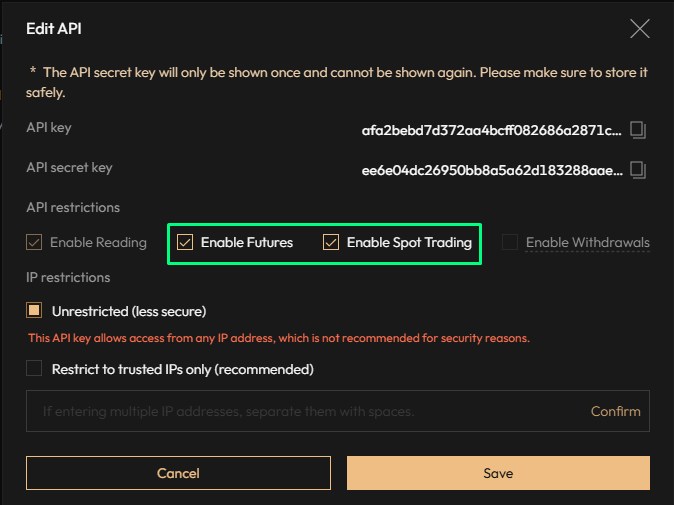Save the API settings
This screenshot has height=505, width=674.
[x=498, y=473]
